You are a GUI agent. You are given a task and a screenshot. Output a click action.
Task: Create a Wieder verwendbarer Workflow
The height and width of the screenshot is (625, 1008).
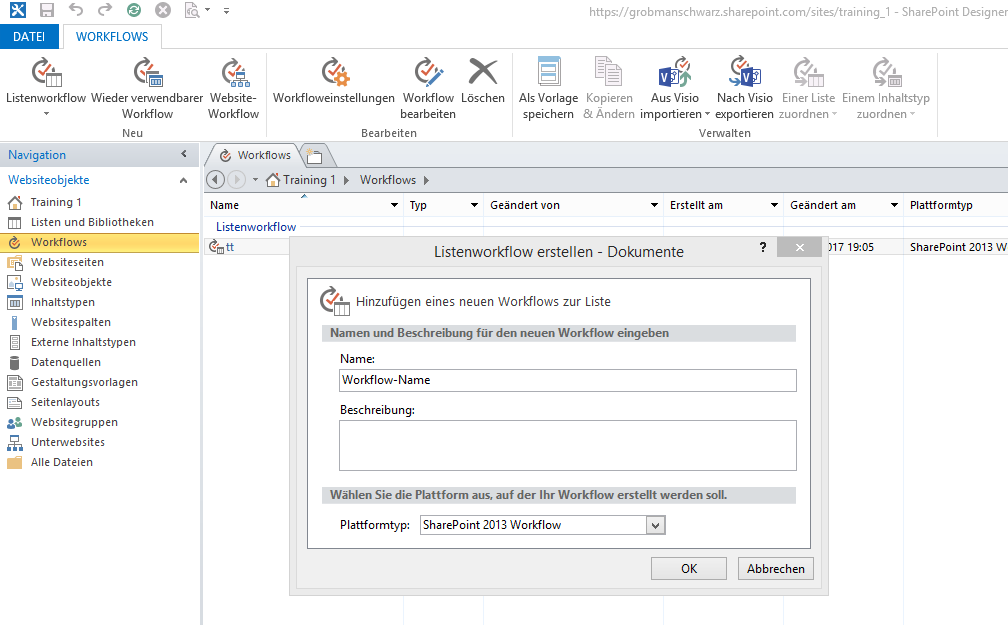coord(147,74)
